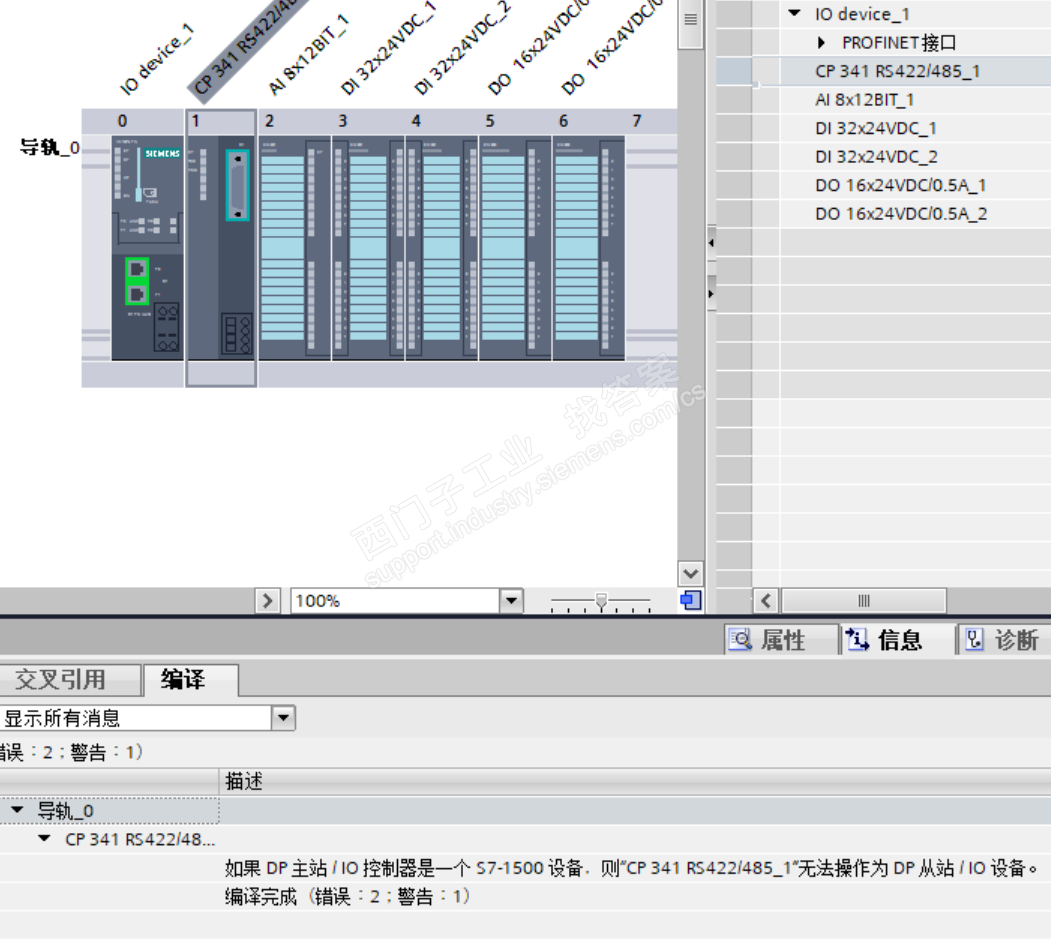This screenshot has width=1051, height=940.
Task: Select IO device_1 row in device overview
Action: point(862,14)
